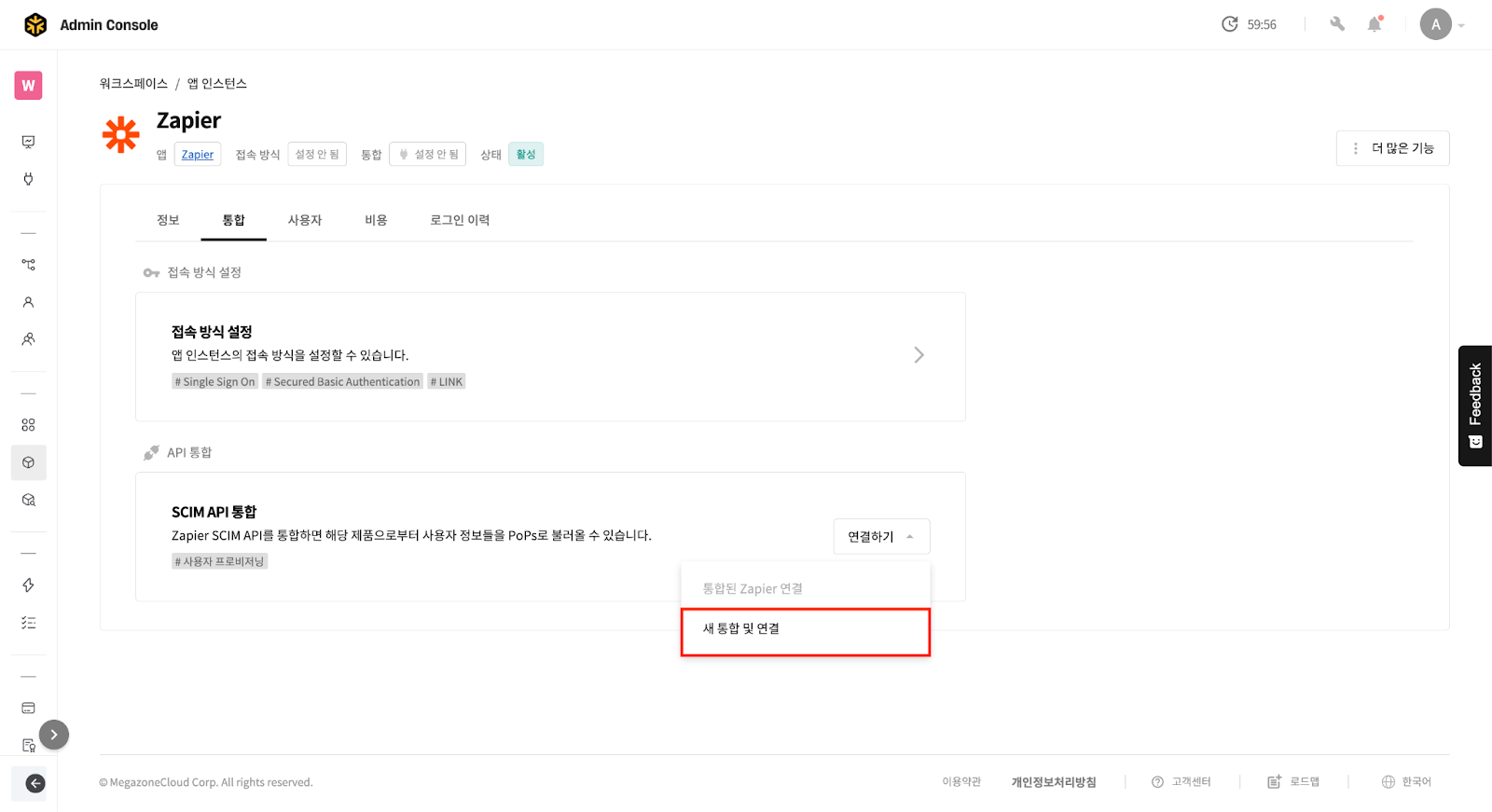Screen dimensions: 1492x812
Task: Open the single user icon in sidebar
Action: click(28, 302)
